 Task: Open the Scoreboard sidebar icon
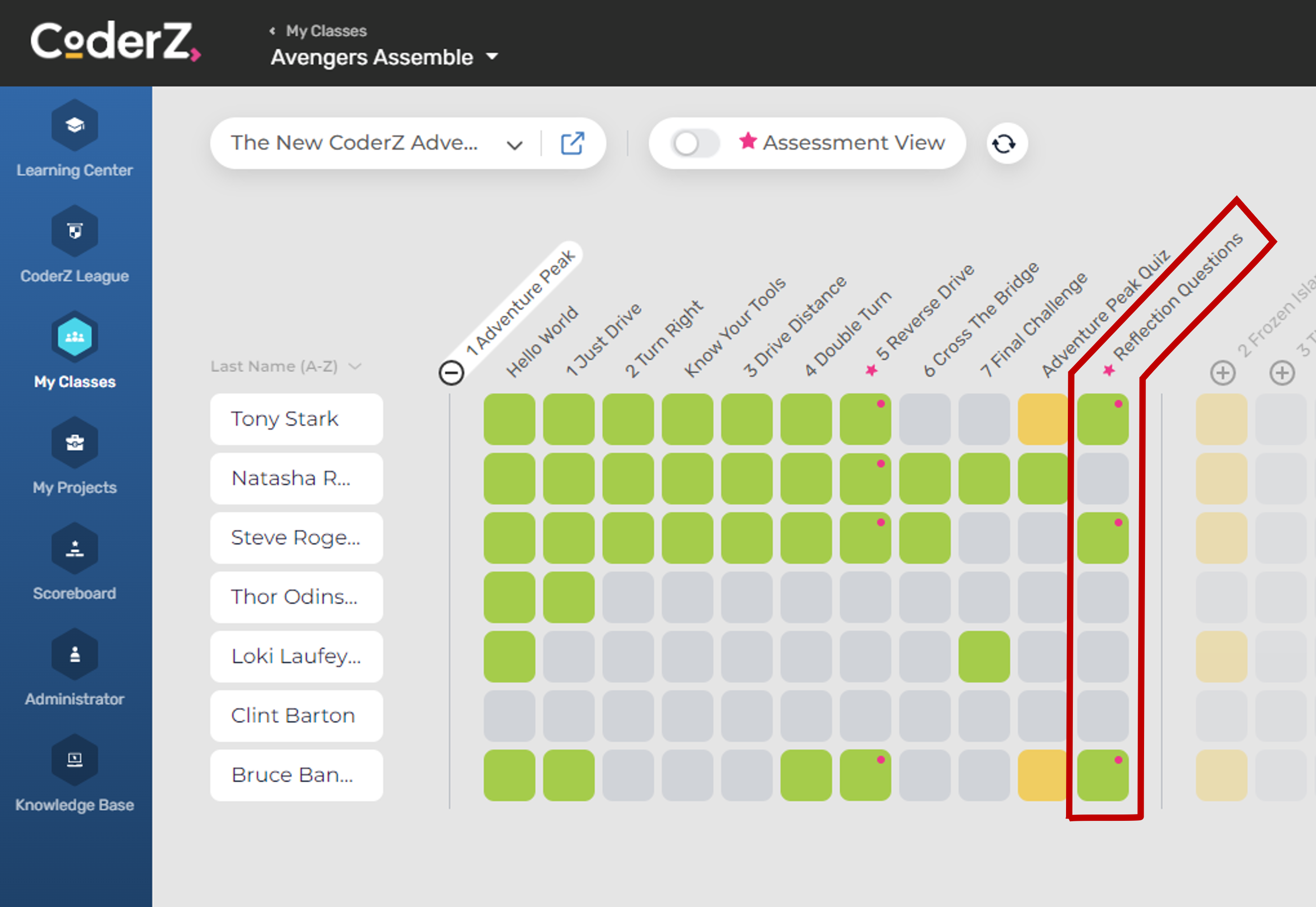pos(74,548)
